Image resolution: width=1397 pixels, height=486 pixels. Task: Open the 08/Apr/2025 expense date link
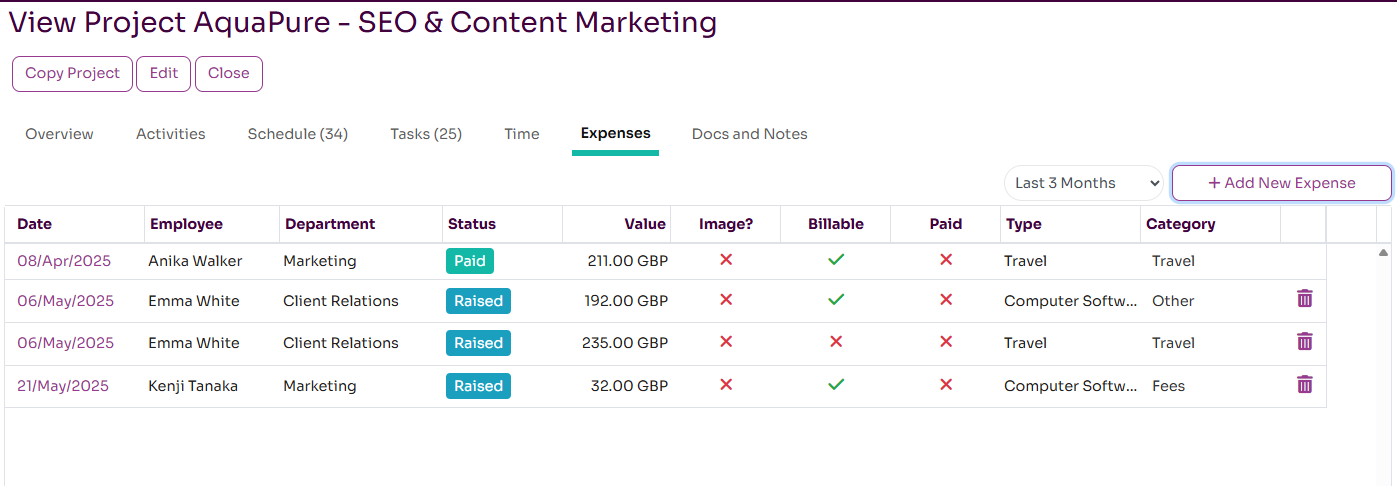pyautogui.click(x=64, y=261)
